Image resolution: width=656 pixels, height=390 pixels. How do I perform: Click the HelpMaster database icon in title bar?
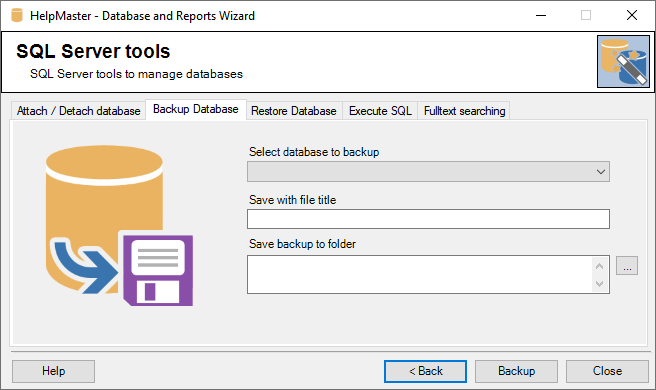17,15
